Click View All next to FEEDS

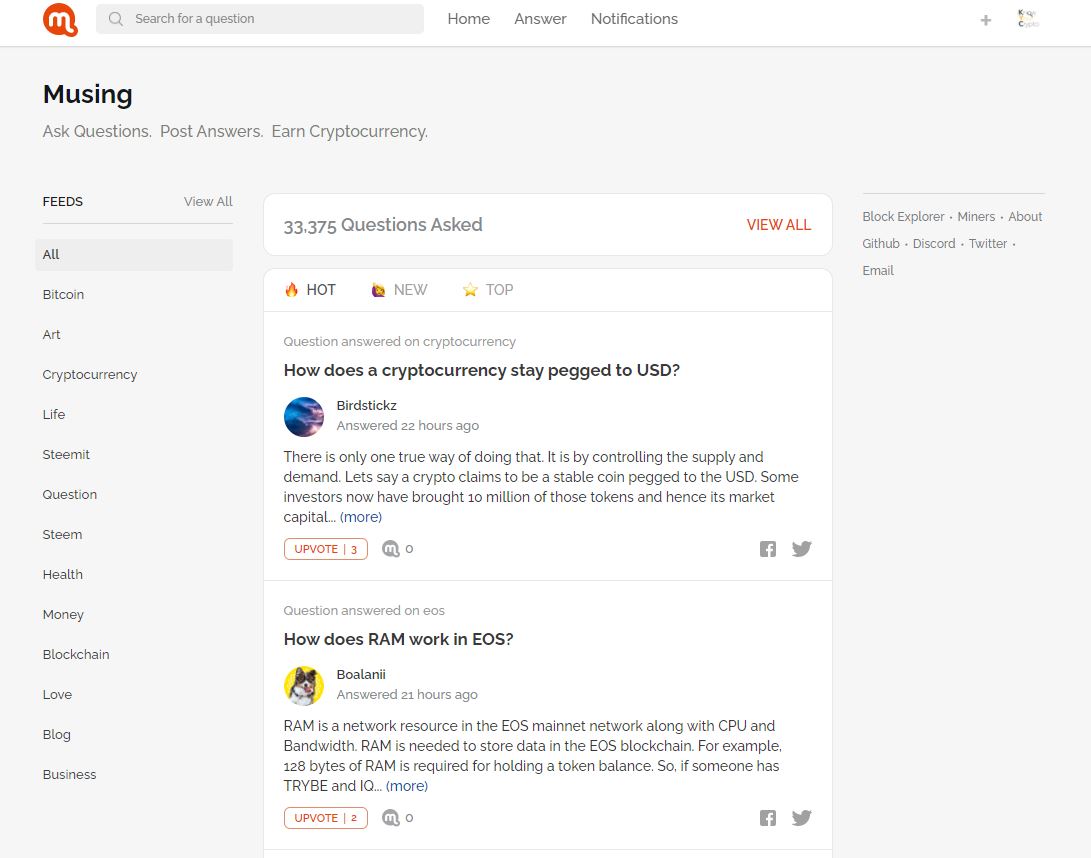[x=208, y=201]
